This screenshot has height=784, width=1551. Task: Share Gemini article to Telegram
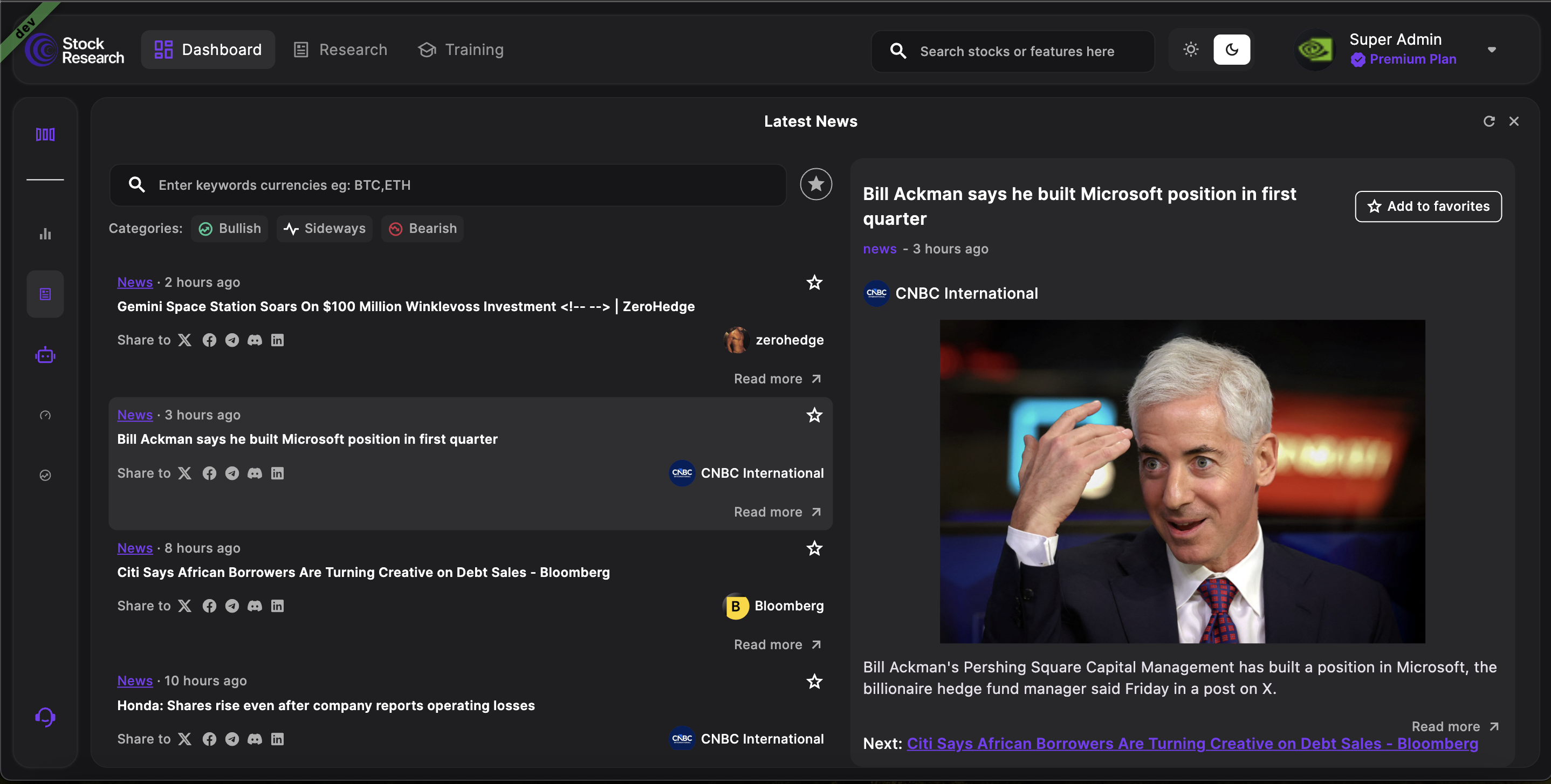click(x=232, y=340)
